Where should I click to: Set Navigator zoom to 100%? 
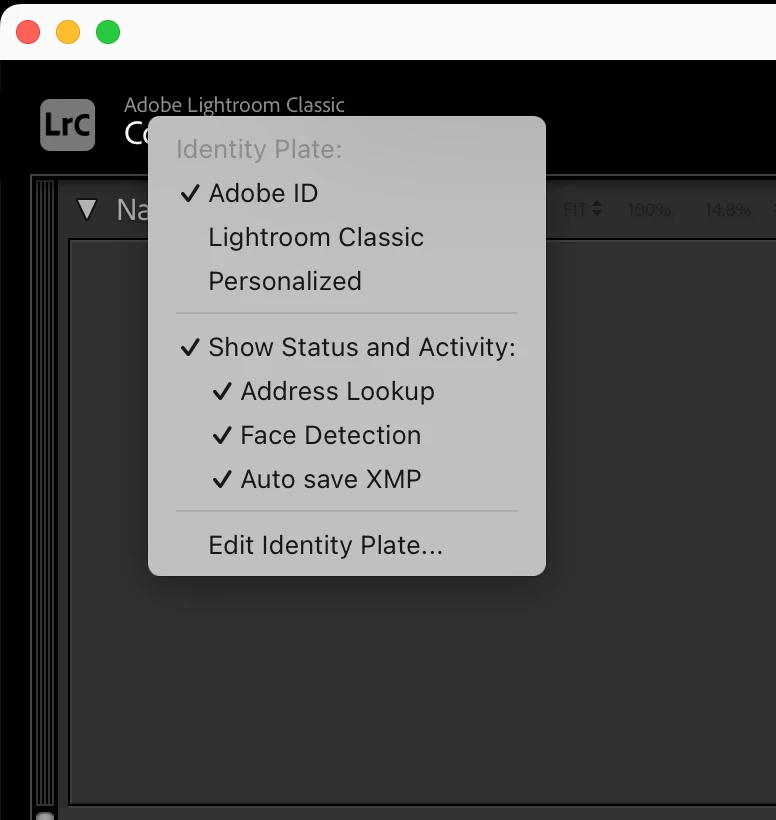(x=649, y=210)
